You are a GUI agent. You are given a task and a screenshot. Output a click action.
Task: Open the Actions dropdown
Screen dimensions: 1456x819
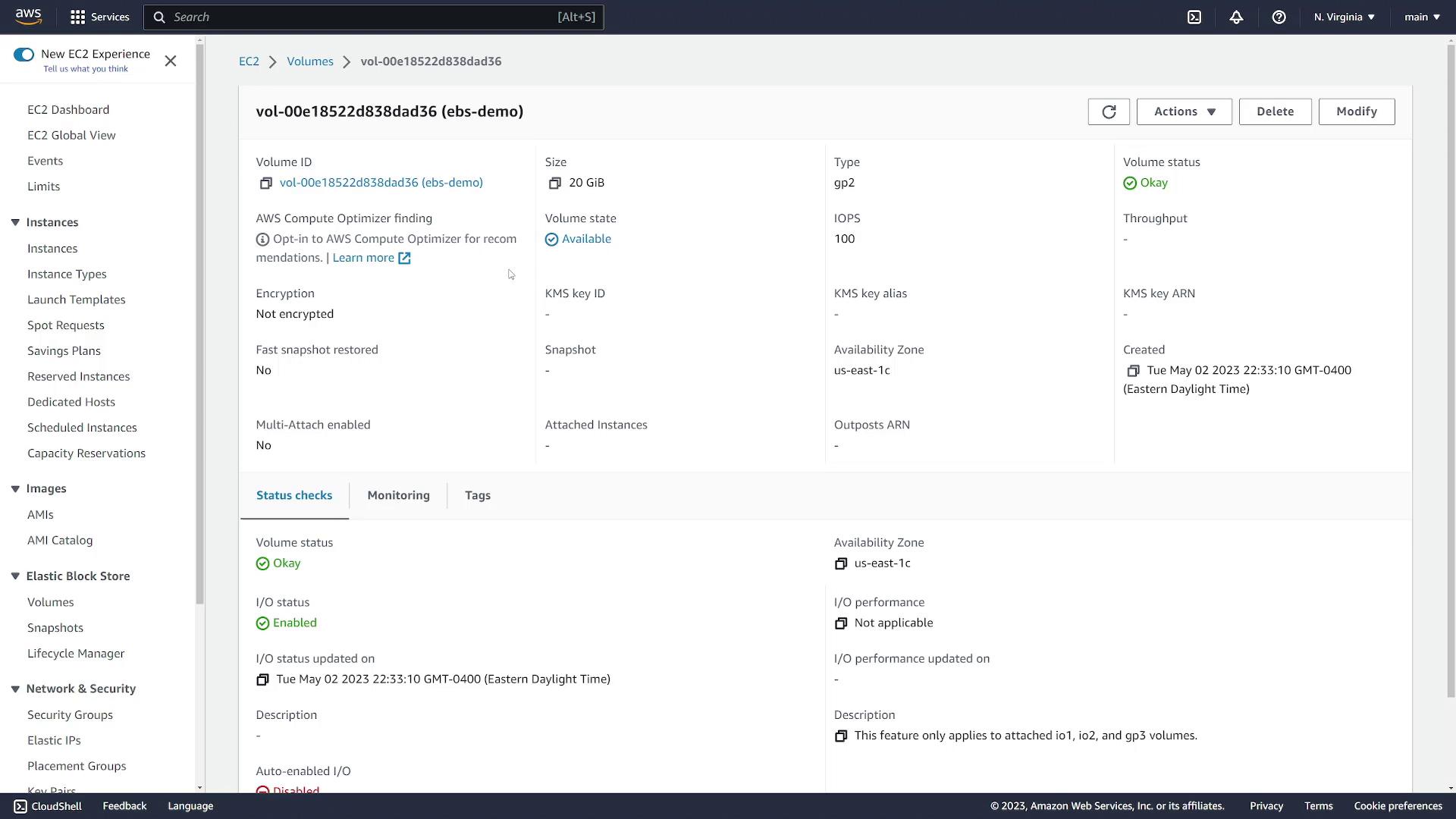(x=1184, y=111)
